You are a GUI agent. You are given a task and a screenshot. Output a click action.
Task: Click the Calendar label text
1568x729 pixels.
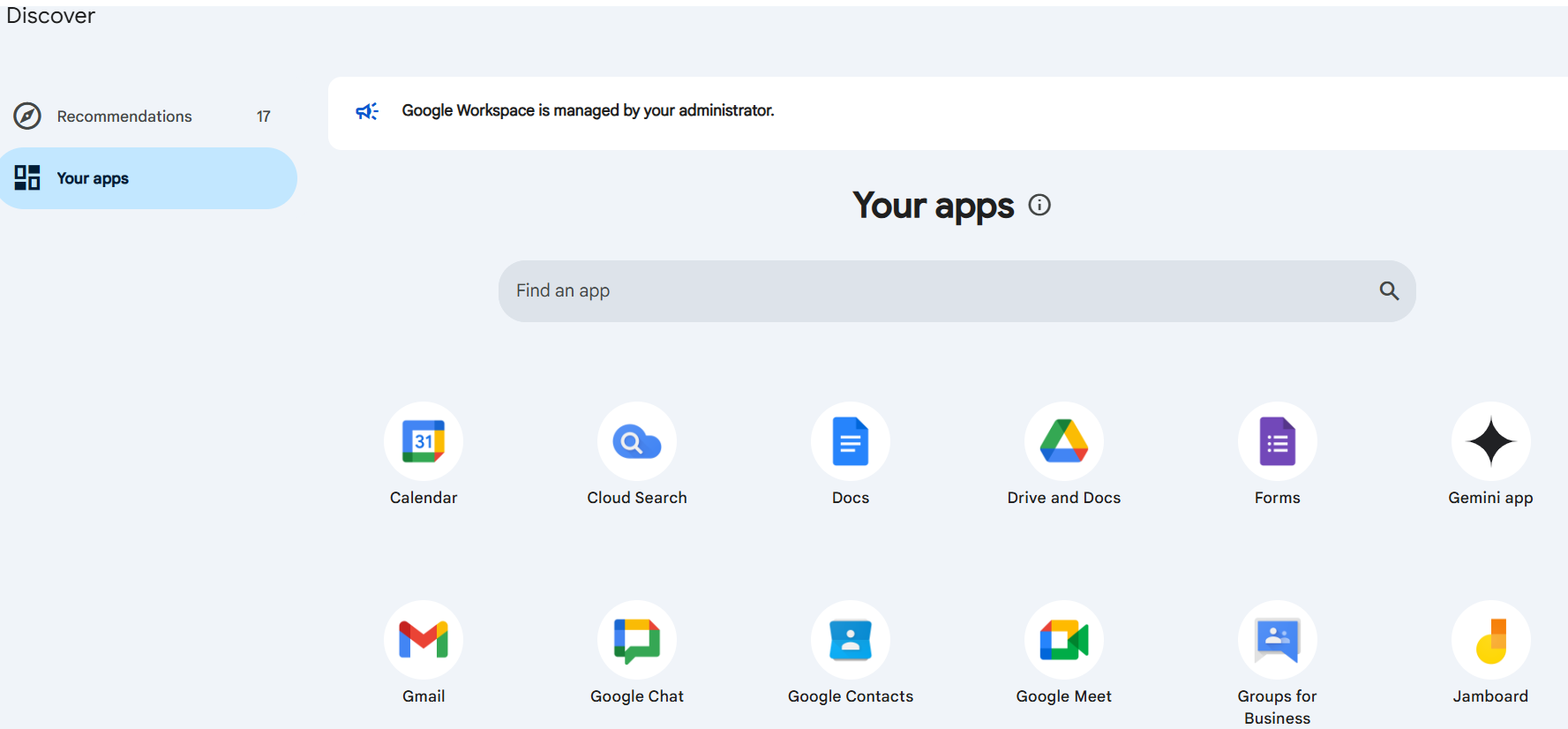424,498
